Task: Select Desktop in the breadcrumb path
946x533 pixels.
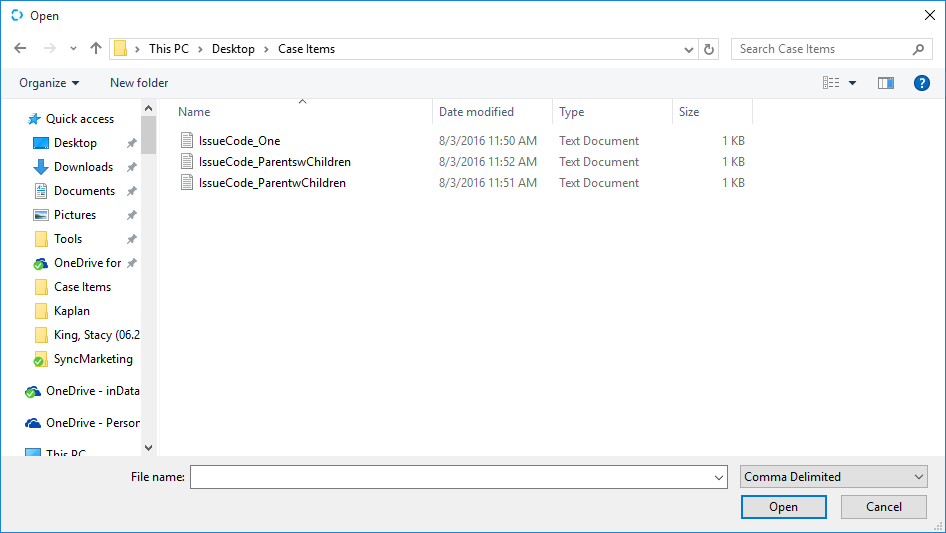Action: coord(233,49)
